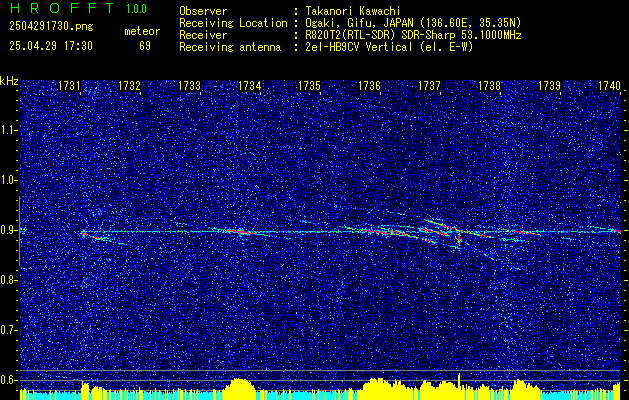Click the 0.9 kHz axis label
Viewport: 629px width, 400px height.
click(8, 230)
